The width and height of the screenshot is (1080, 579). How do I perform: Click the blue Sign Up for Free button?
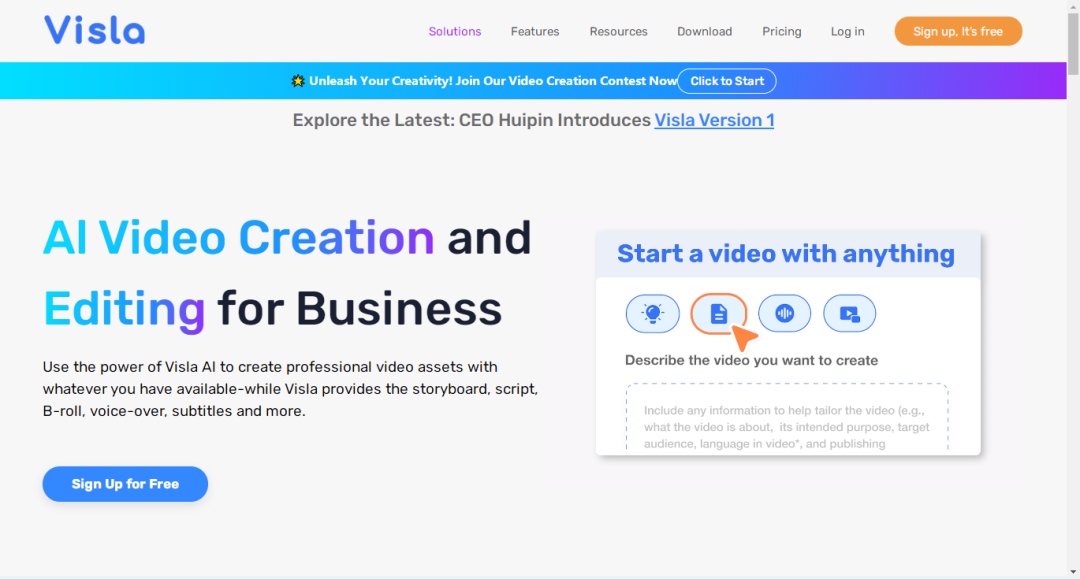(x=125, y=484)
